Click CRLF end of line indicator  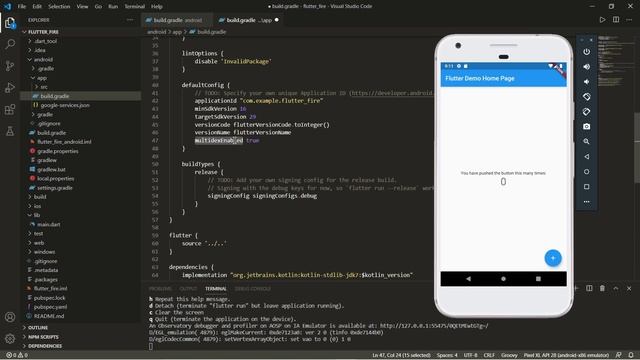click(x=489, y=355)
